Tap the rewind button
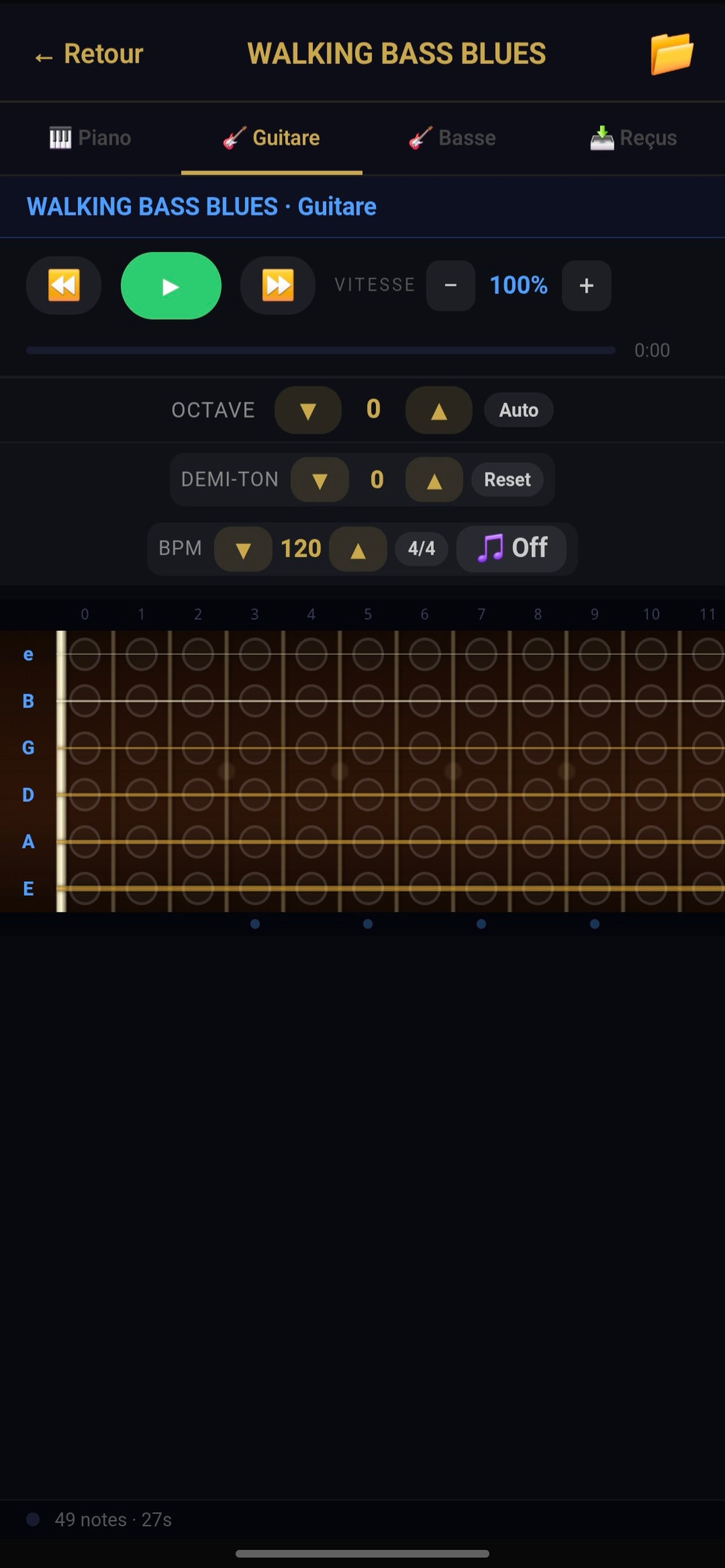This screenshot has width=725, height=1568. [64, 286]
